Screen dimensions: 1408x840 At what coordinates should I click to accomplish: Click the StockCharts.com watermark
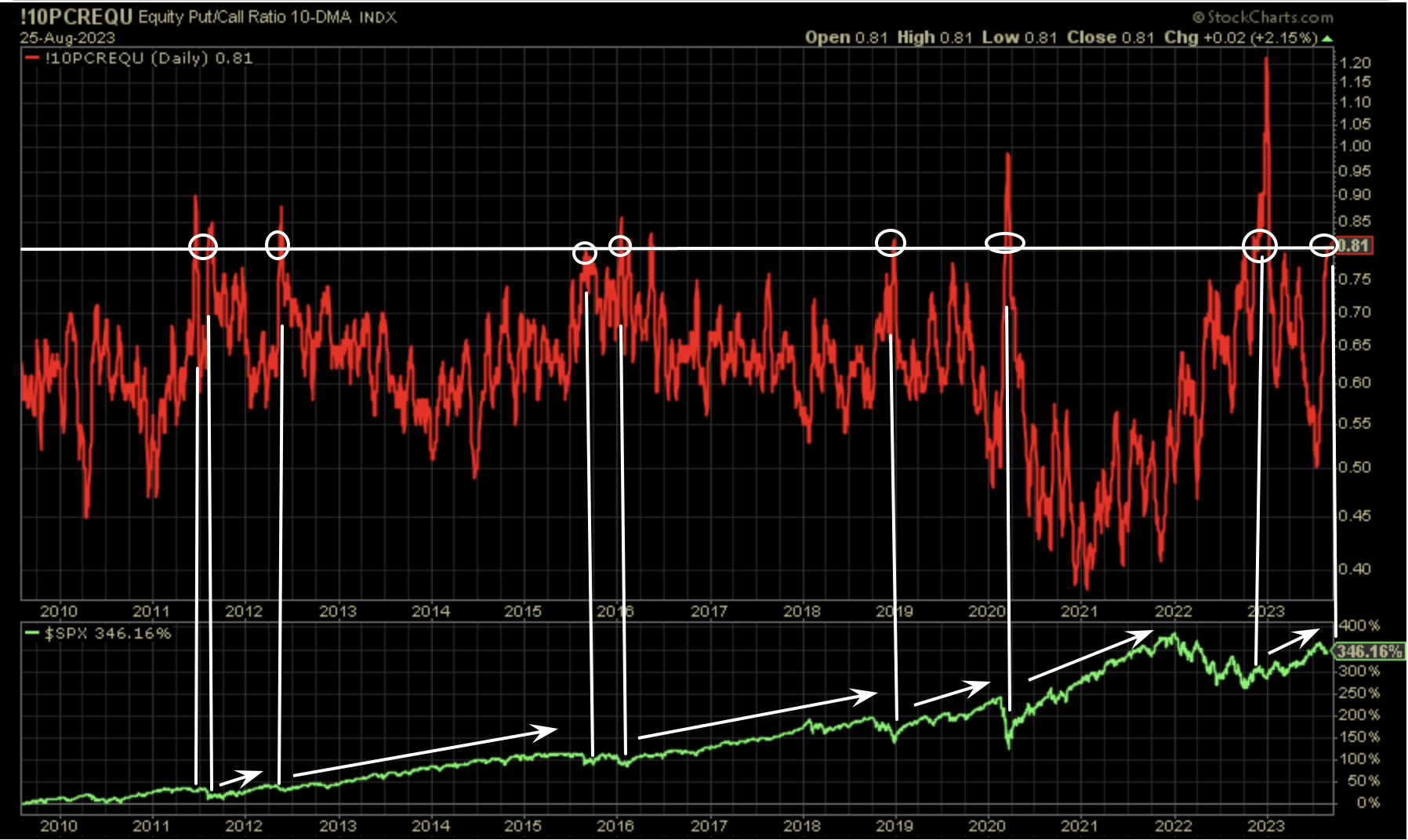[x=1263, y=16]
